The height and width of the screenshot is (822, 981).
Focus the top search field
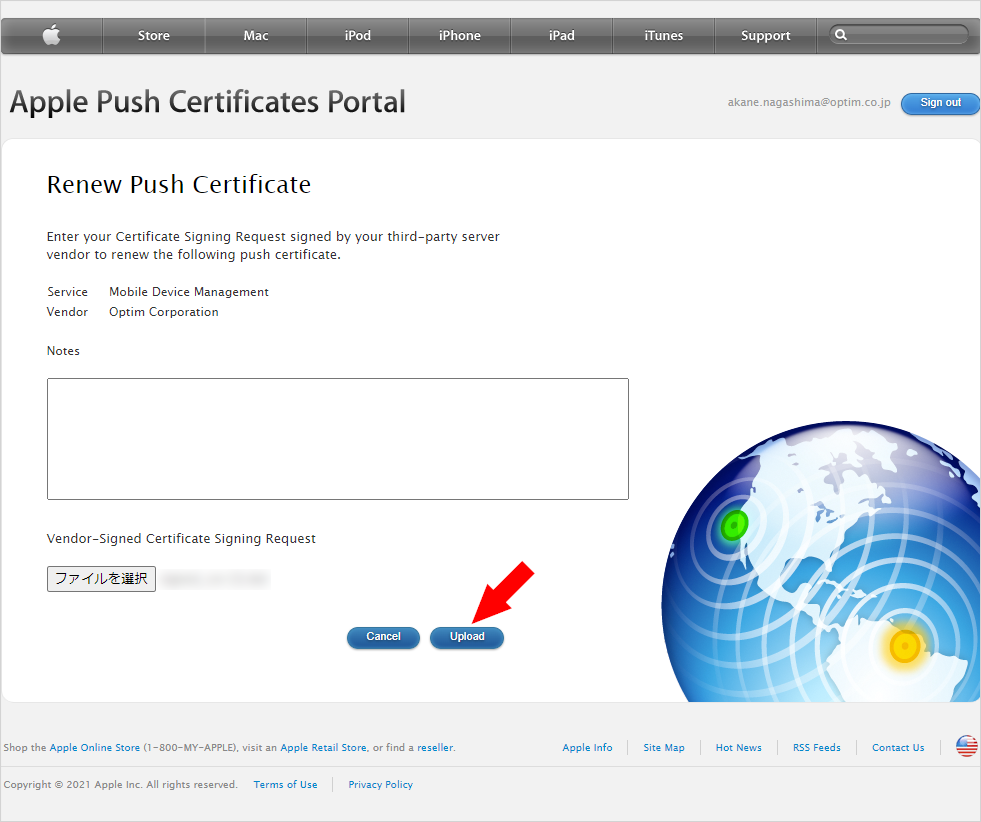[899, 35]
